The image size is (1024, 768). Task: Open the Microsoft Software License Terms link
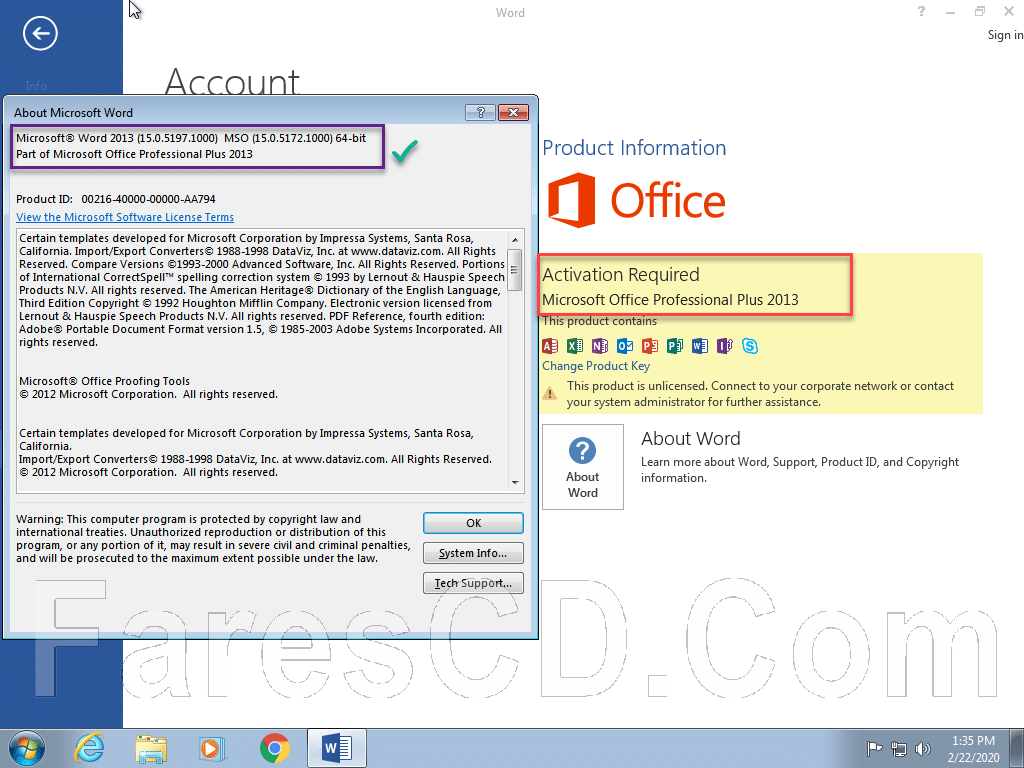point(125,217)
